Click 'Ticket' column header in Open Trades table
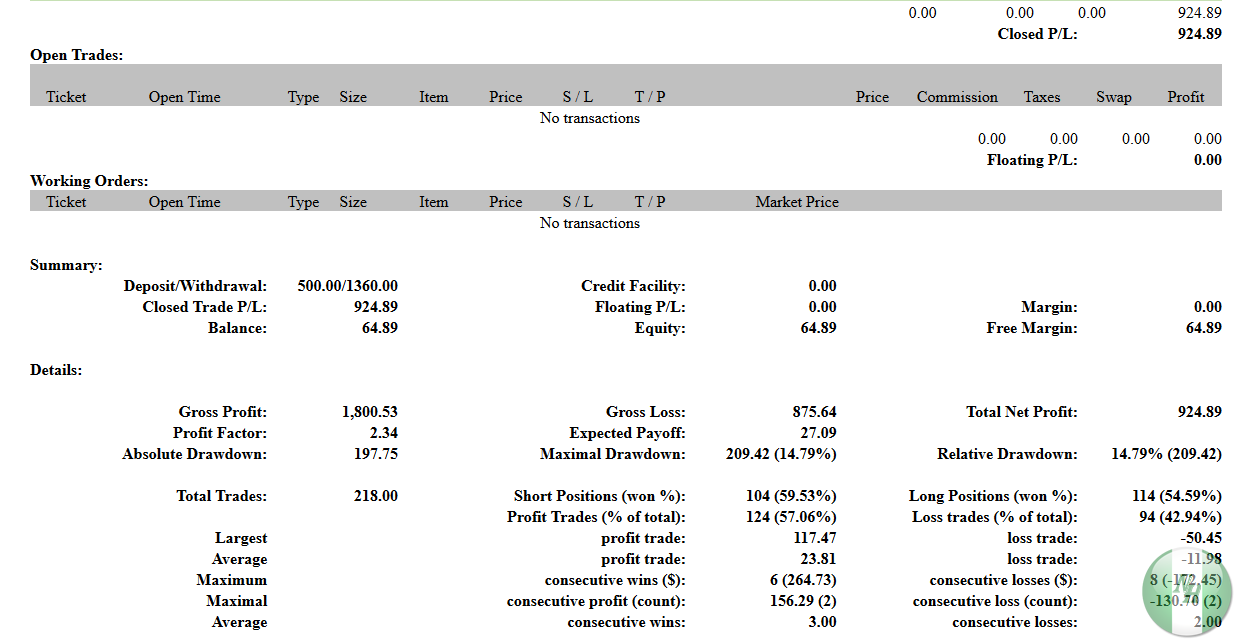The width and height of the screenshot is (1254, 639). click(x=66, y=97)
